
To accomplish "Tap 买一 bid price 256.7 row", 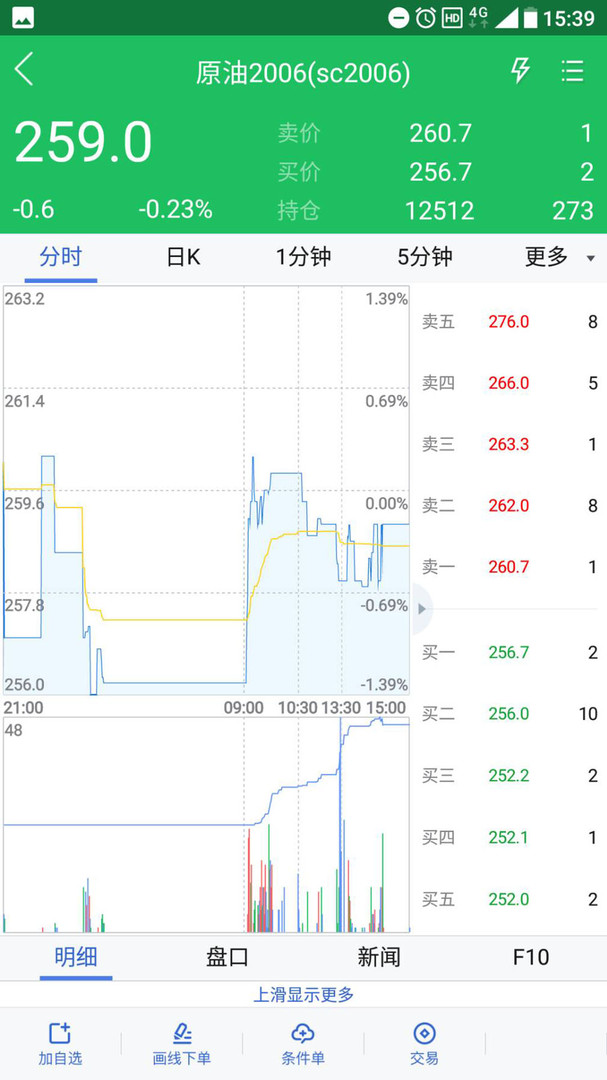I will [510, 652].
